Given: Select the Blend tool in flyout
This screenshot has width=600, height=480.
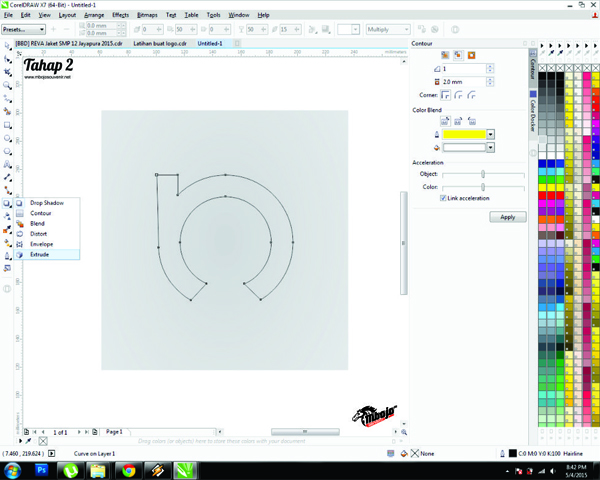Looking at the screenshot, I should 38,223.
